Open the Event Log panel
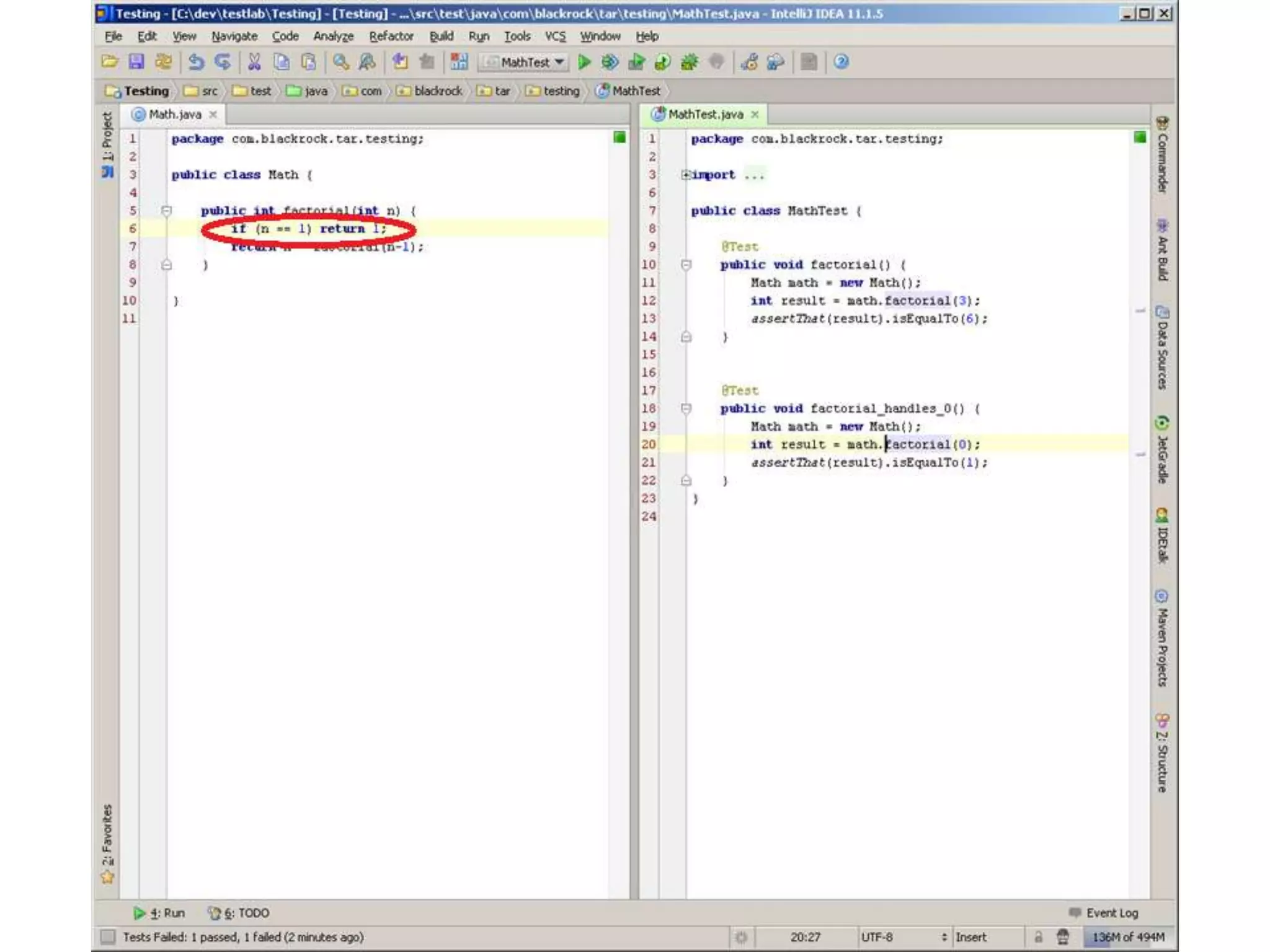1270x952 pixels. [x=1104, y=912]
